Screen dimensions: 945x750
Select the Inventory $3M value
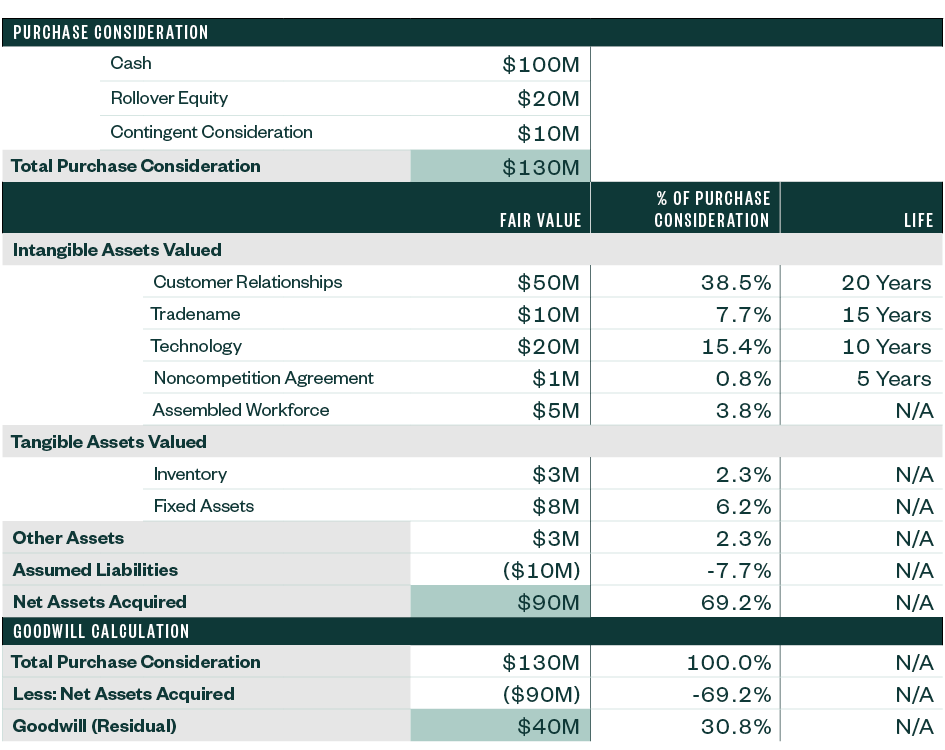coord(558,474)
